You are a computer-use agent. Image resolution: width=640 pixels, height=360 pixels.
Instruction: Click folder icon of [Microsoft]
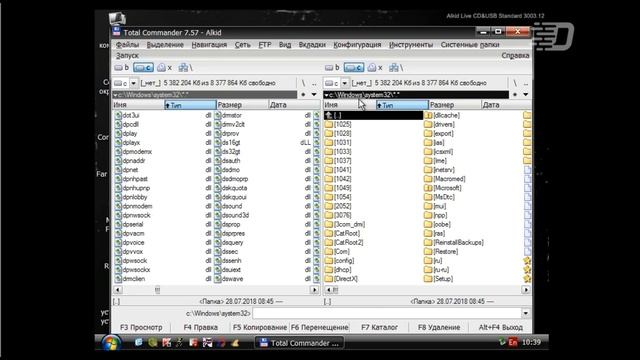[x=428, y=188]
